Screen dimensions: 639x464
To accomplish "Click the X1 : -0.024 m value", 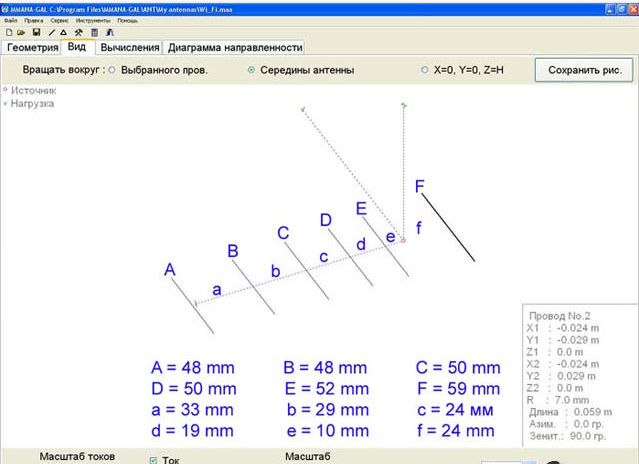I will click(x=563, y=328).
